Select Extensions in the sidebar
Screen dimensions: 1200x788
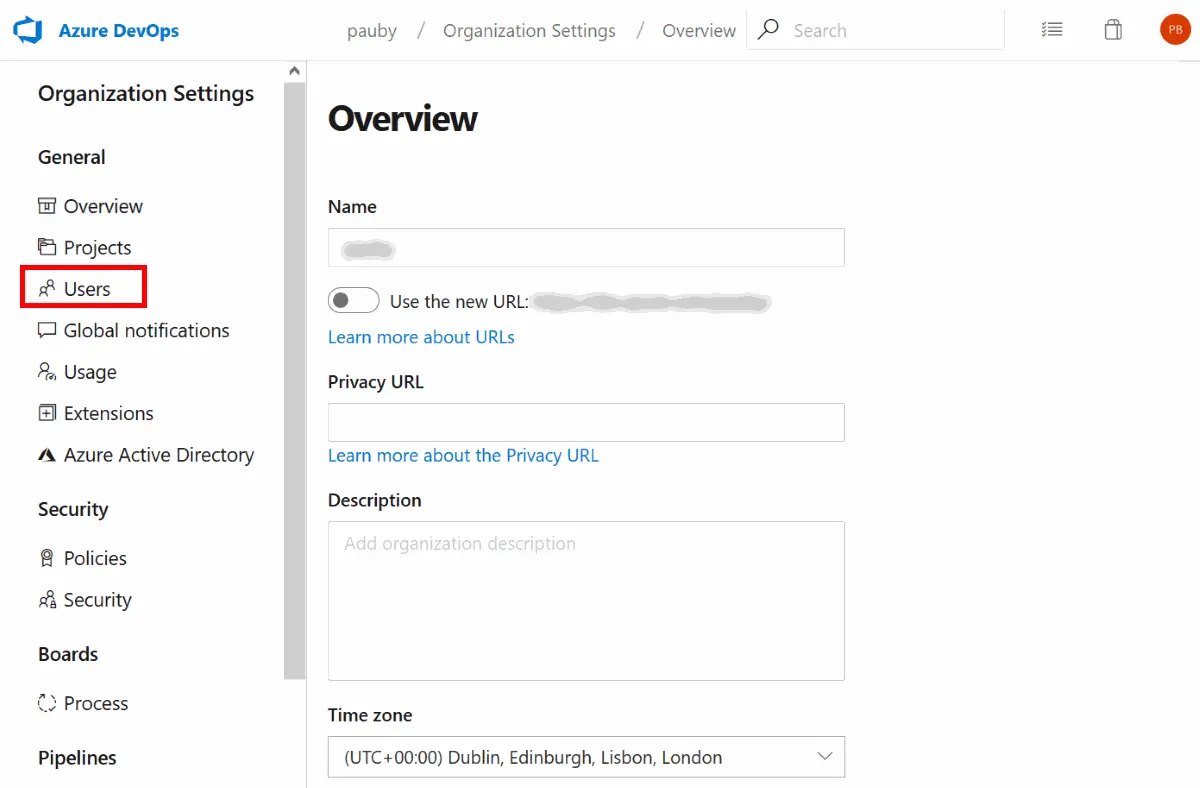click(x=108, y=413)
